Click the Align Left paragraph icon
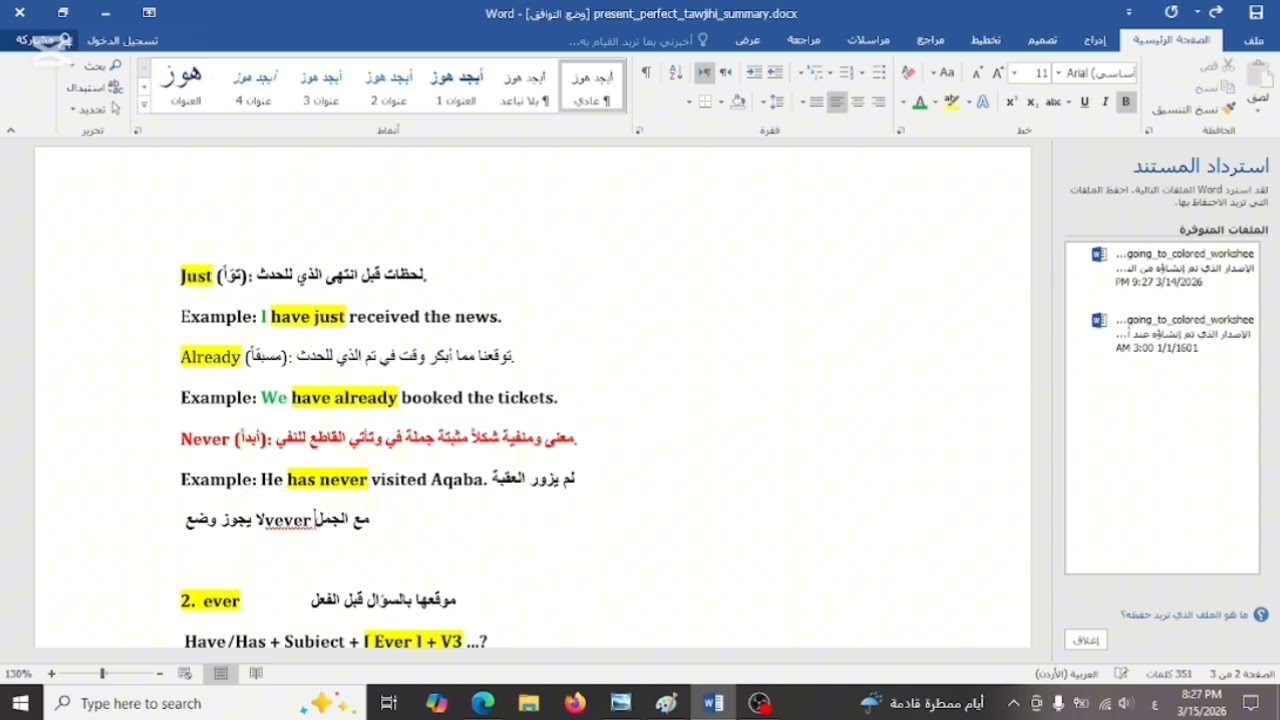 click(x=837, y=102)
